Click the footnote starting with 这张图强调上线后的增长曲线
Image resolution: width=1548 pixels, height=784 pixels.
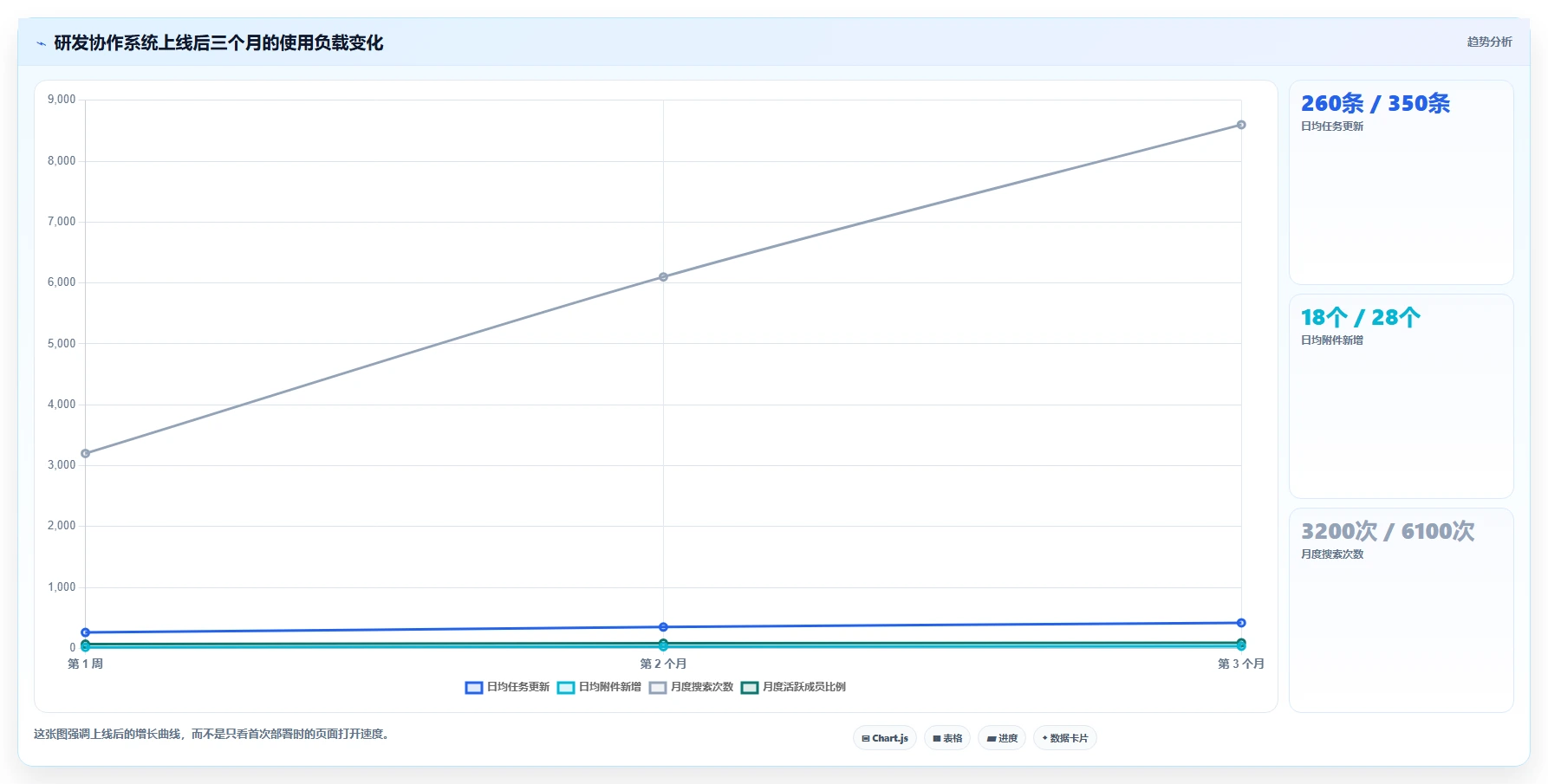213,735
